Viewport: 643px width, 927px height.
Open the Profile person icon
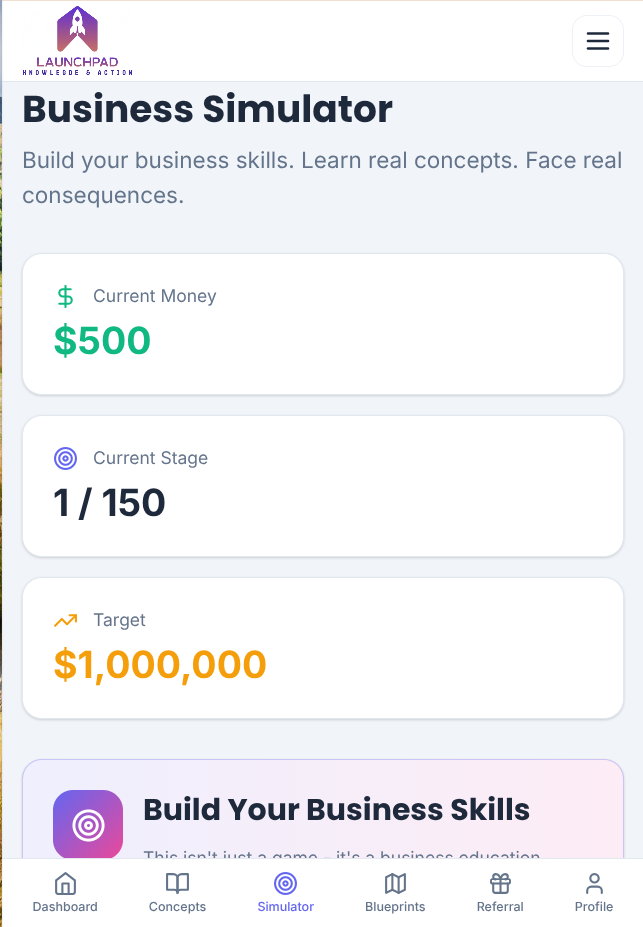click(x=593, y=884)
